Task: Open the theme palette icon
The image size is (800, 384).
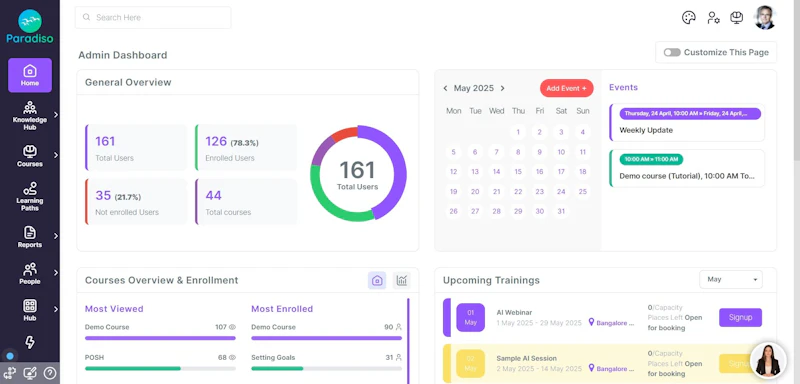Action: (x=689, y=18)
